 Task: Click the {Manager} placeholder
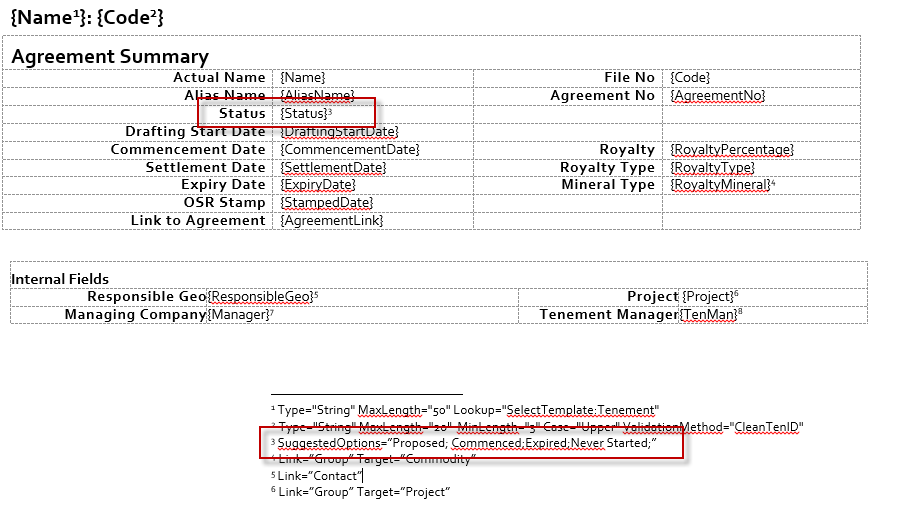(x=238, y=315)
